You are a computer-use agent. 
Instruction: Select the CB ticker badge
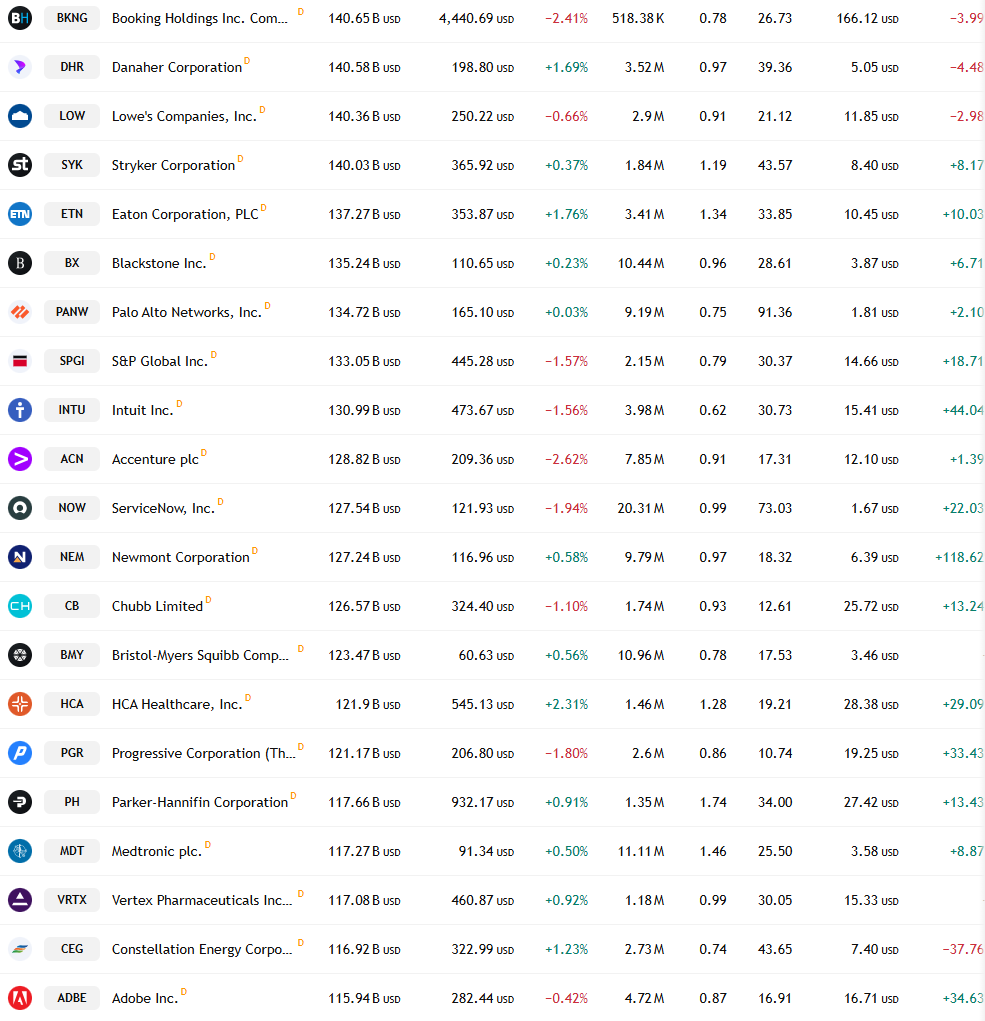[72, 606]
